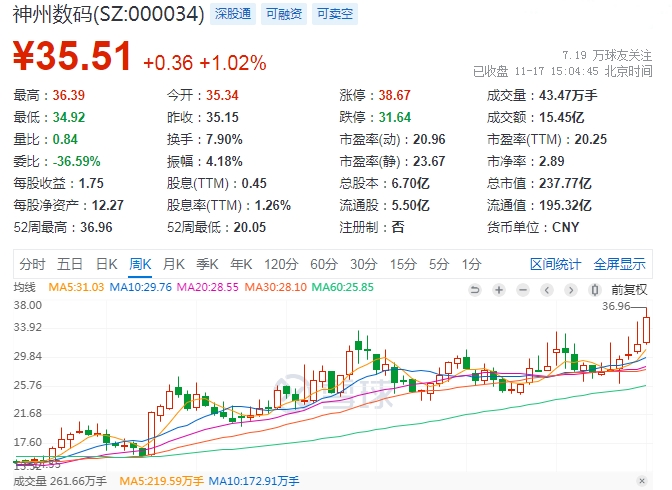Screen dimensions: 672x490
Task: Select the 周K tab
Action: click(140, 264)
